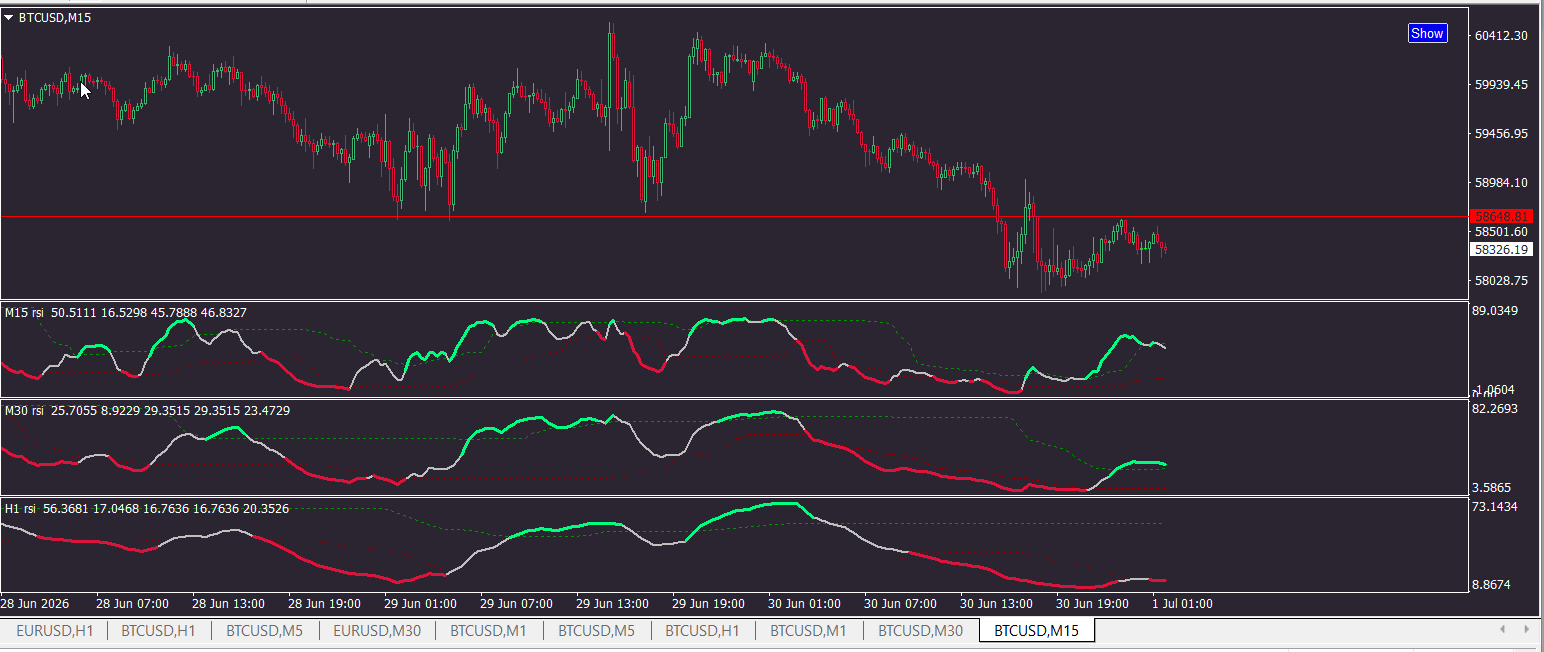Open the BTCUSD,M5 tab left of EURUSD,M30
The width and height of the screenshot is (1544, 652).
pyautogui.click(x=264, y=630)
